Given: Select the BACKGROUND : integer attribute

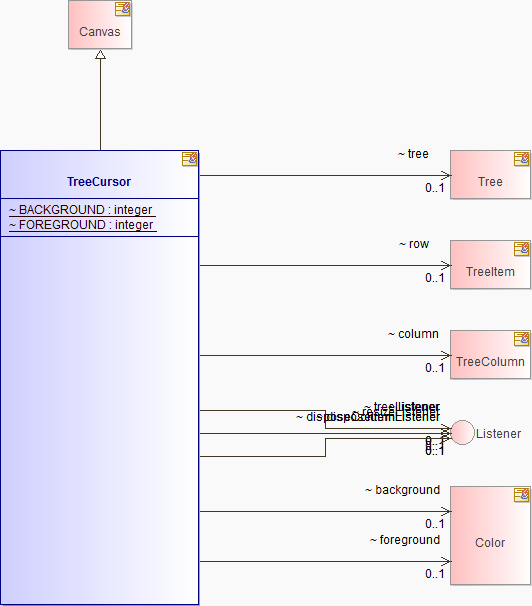Looking at the screenshot, I should tap(82, 210).
